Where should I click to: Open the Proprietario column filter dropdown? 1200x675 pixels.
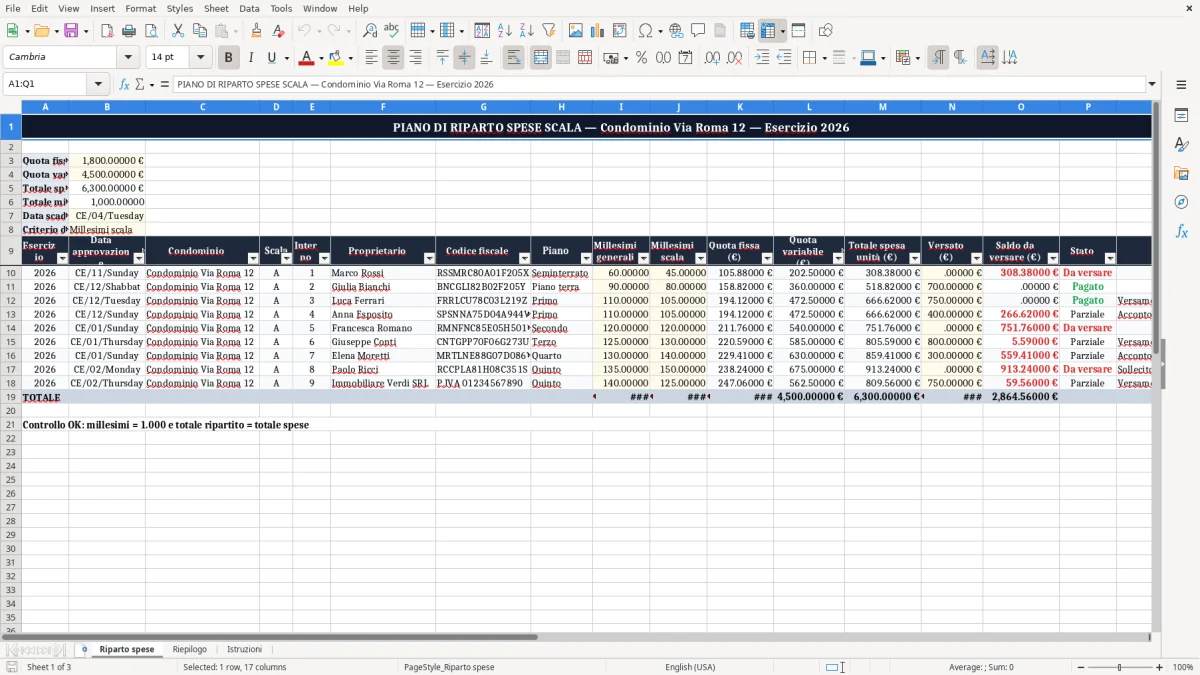(429, 259)
